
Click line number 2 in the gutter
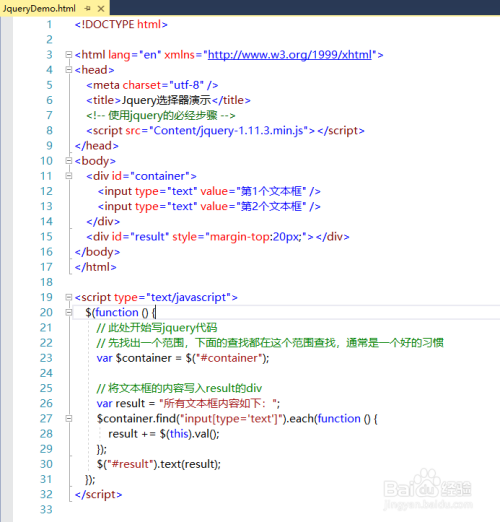tap(49, 39)
